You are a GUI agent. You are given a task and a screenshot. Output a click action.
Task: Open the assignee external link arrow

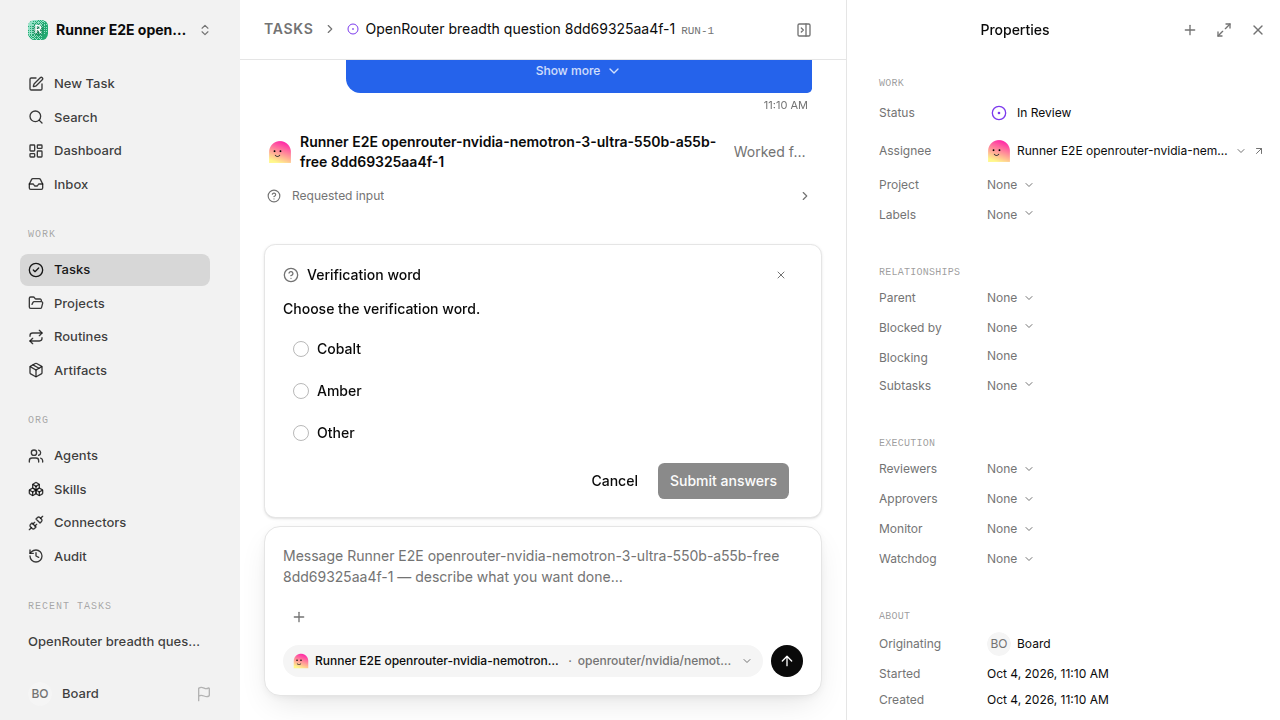(x=1259, y=151)
